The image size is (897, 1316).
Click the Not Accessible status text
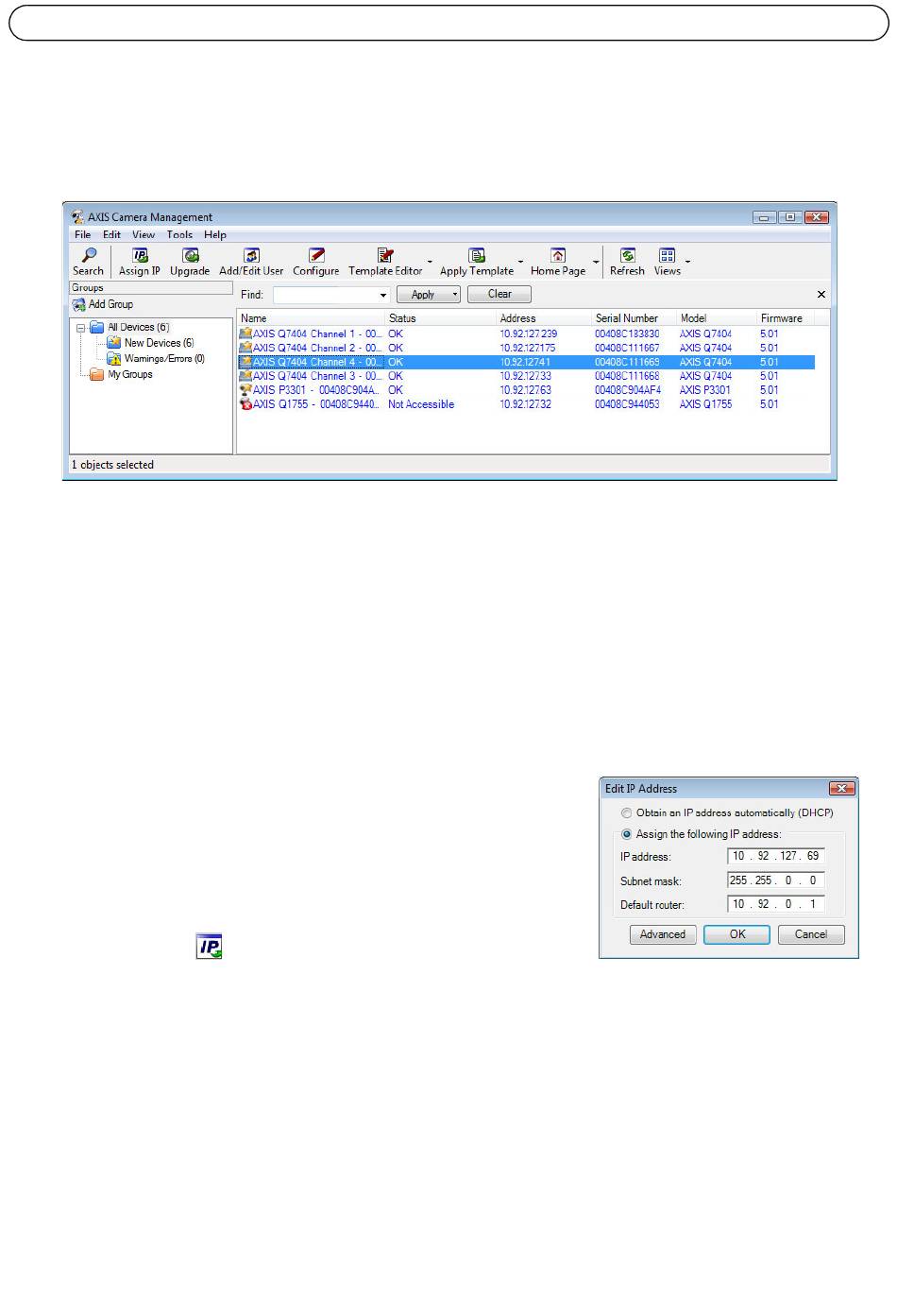[x=421, y=404]
